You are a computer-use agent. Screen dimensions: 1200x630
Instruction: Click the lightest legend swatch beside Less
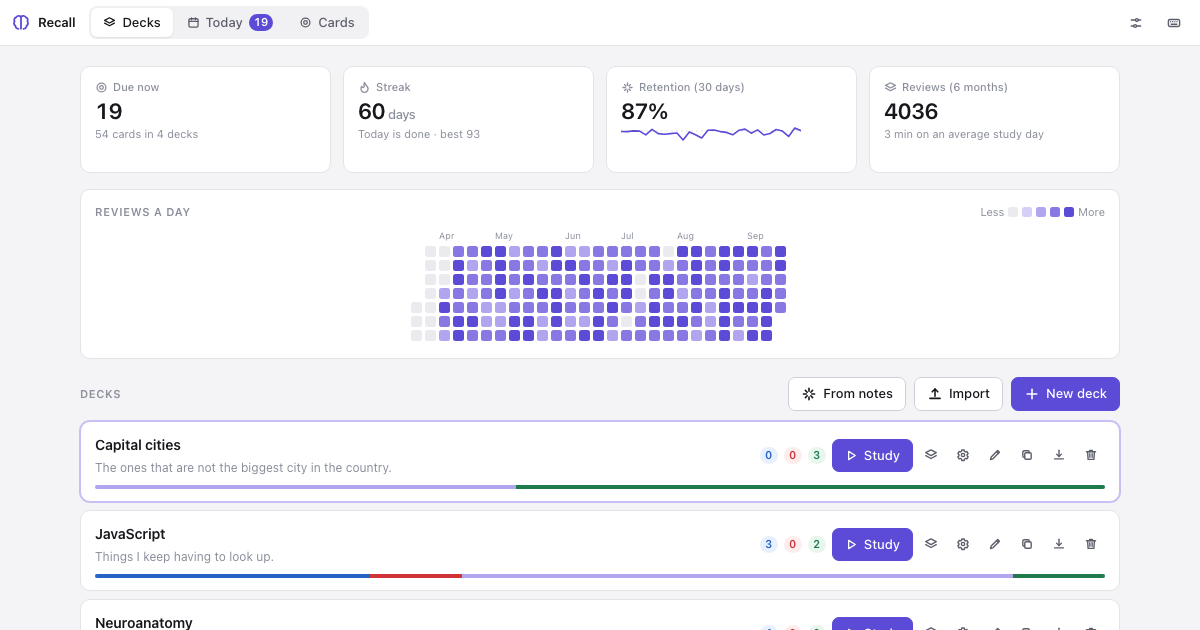(x=1013, y=212)
